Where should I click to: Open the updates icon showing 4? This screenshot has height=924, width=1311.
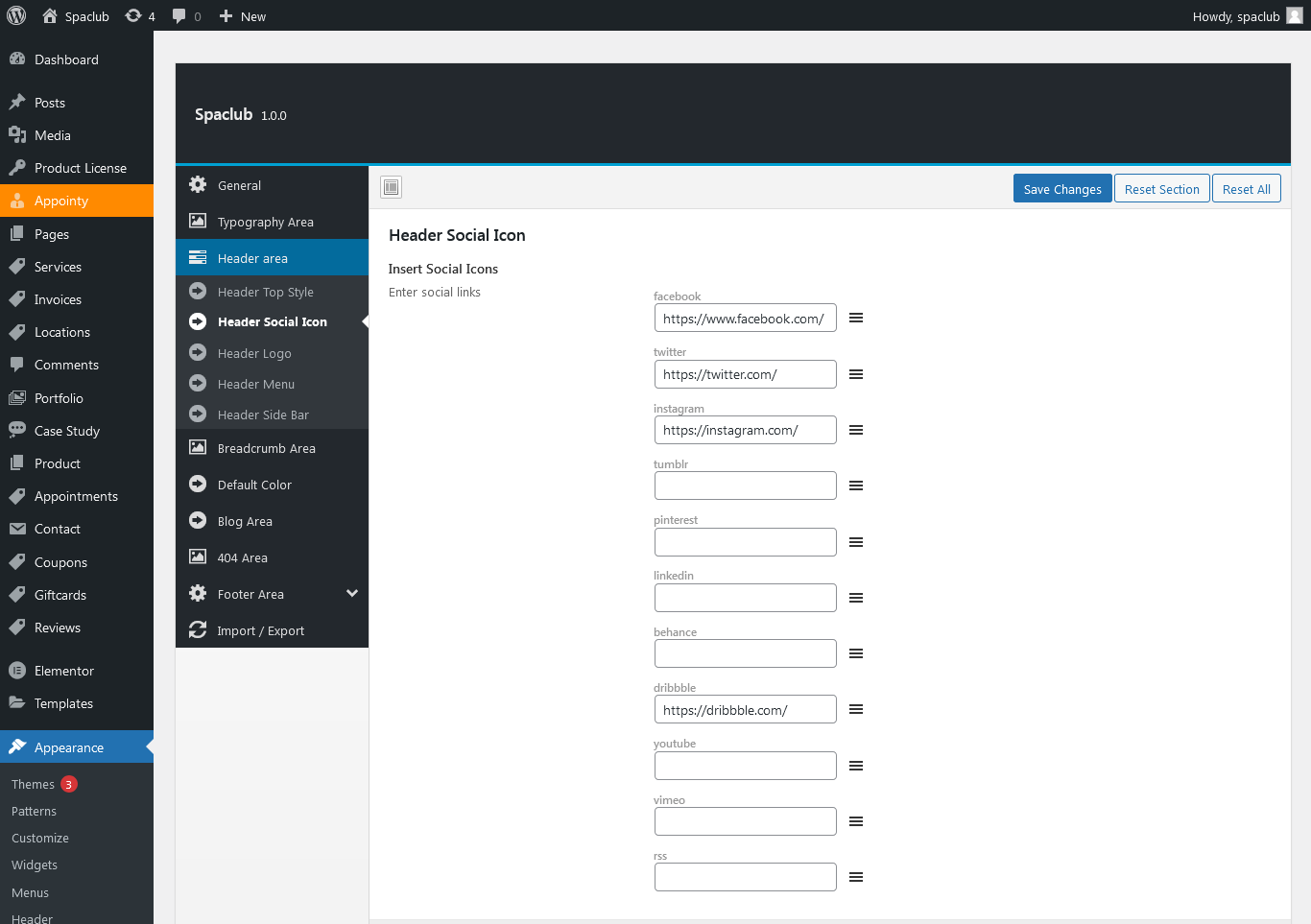pyautogui.click(x=133, y=15)
